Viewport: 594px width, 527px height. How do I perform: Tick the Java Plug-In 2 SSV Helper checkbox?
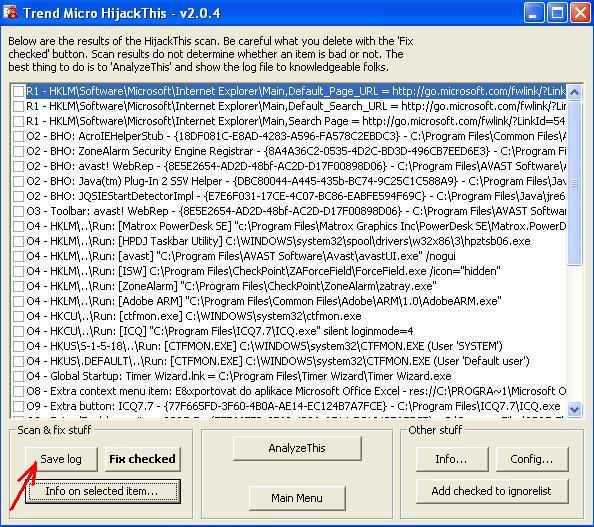coord(19,181)
